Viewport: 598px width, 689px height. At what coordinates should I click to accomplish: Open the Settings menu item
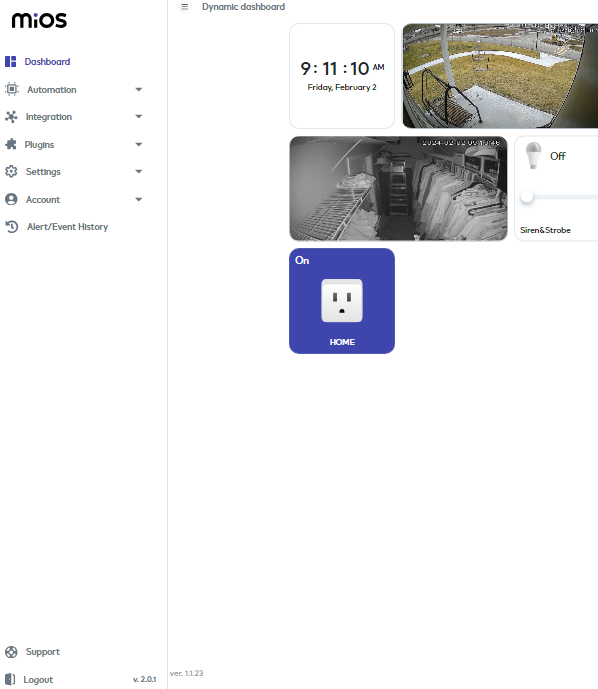click(x=43, y=172)
